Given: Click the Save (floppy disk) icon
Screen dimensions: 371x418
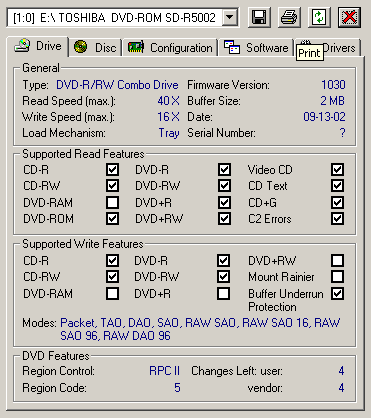Looking at the screenshot, I should coord(259,17).
